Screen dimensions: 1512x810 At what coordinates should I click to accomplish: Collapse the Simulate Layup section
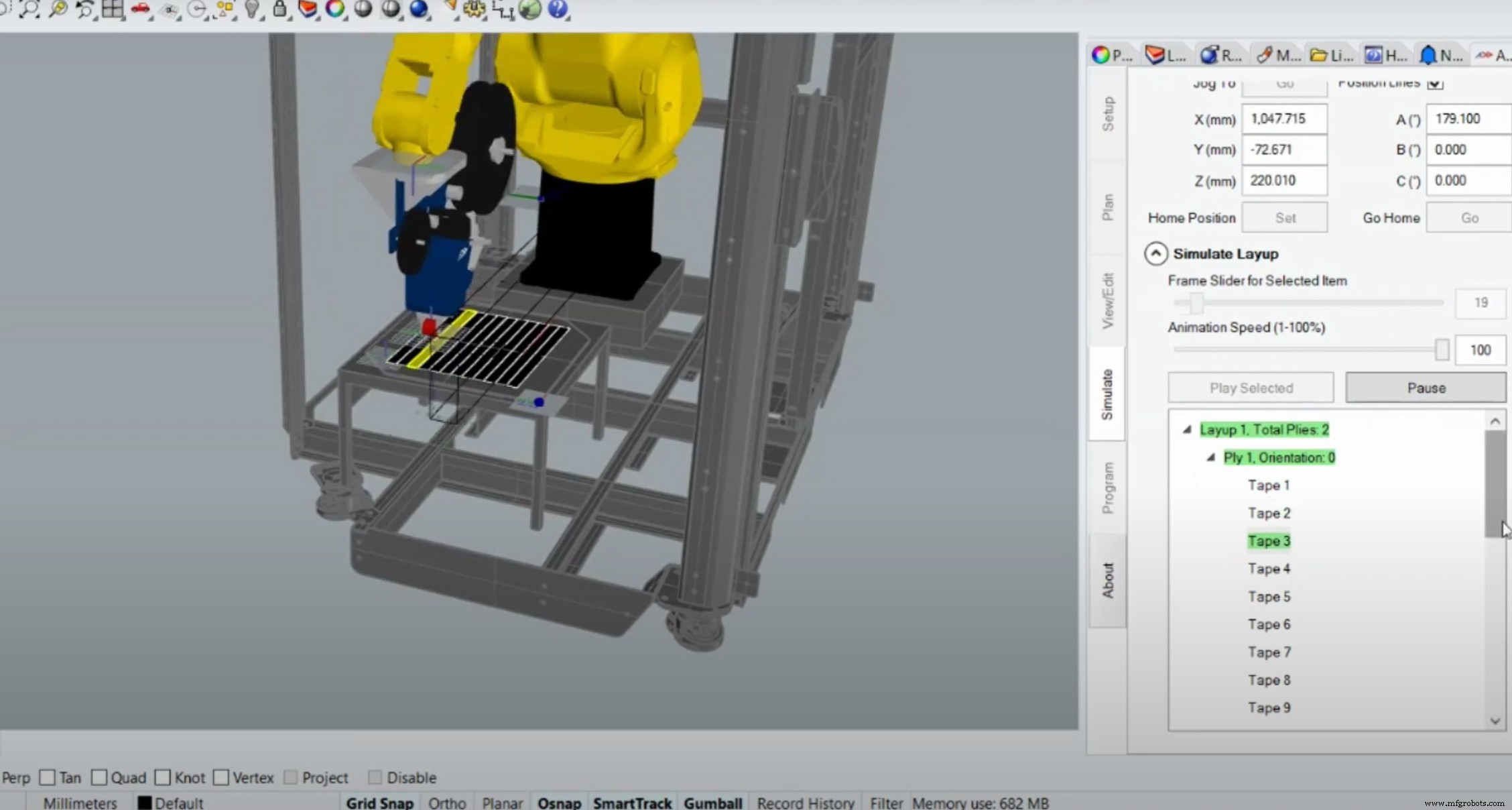point(1156,254)
